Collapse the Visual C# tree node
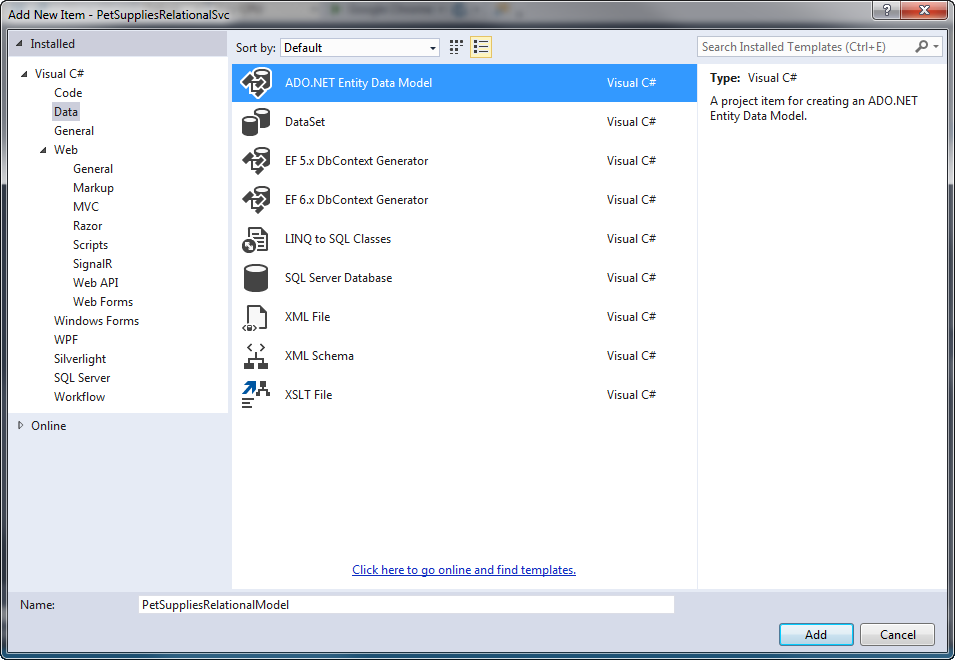This screenshot has height=660, width=955. click(x=24, y=74)
